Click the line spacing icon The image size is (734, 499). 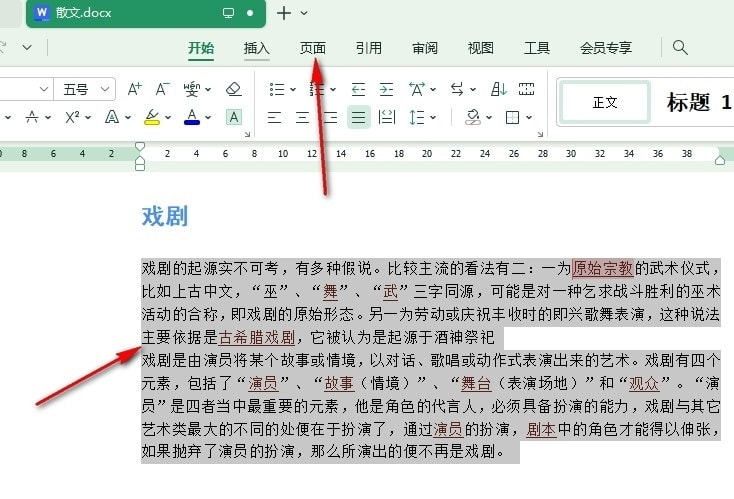[417, 117]
